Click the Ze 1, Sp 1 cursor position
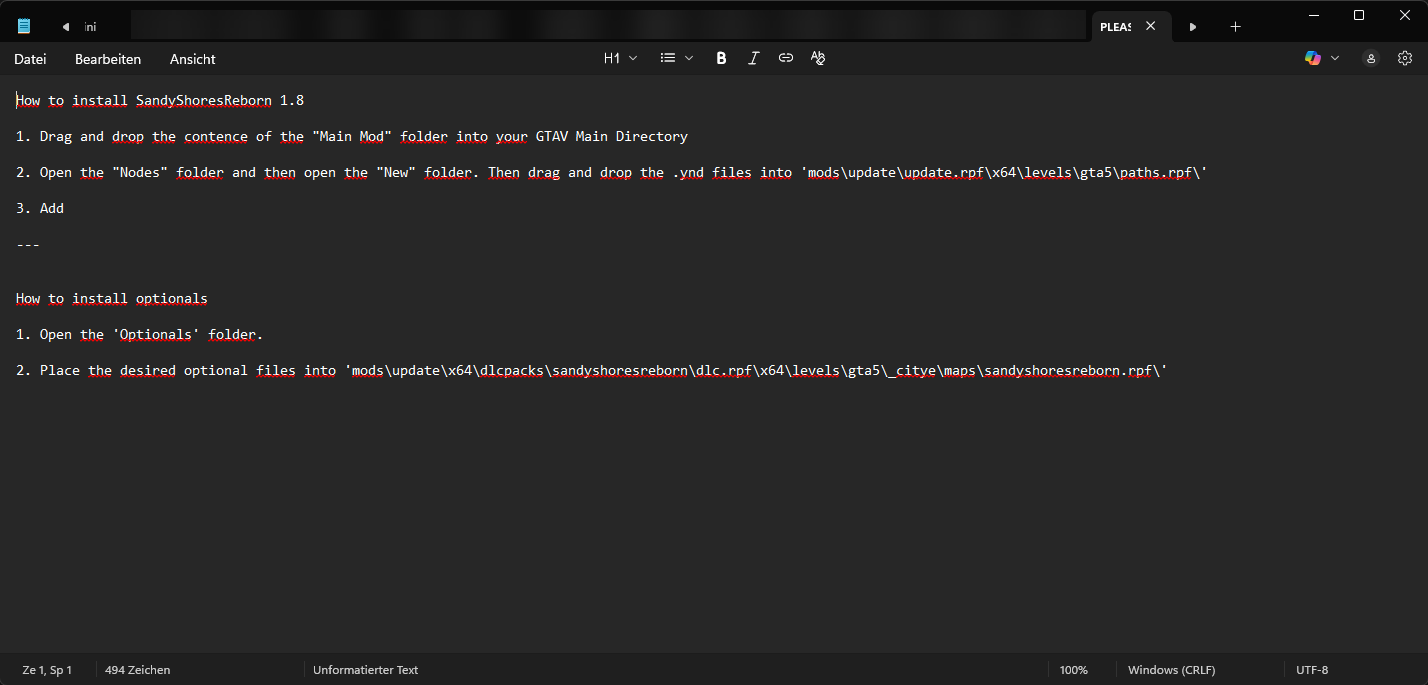This screenshot has width=1428, height=685. (x=47, y=670)
